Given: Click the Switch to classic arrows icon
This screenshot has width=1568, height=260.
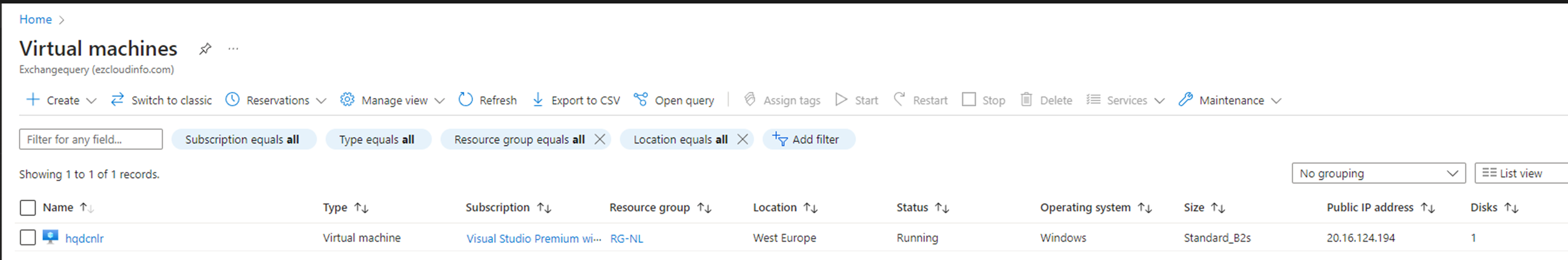Looking at the screenshot, I should (x=118, y=100).
